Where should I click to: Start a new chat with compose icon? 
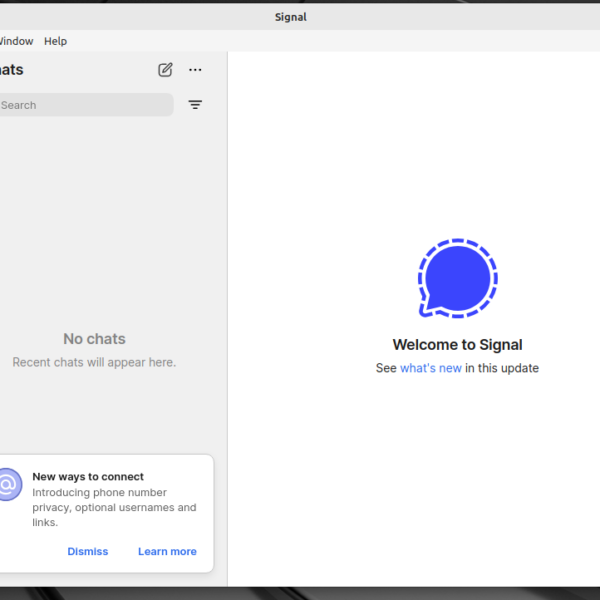(165, 70)
